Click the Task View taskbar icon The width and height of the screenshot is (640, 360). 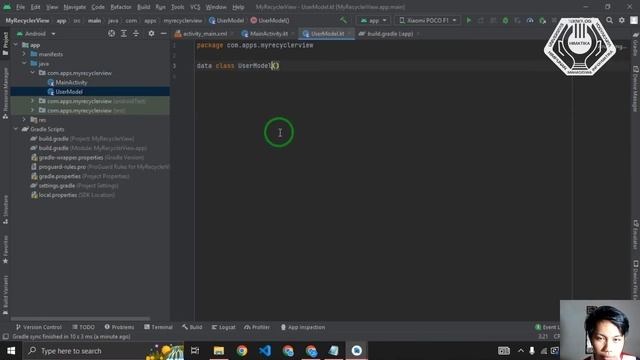pyautogui.click(x=195, y=351)
